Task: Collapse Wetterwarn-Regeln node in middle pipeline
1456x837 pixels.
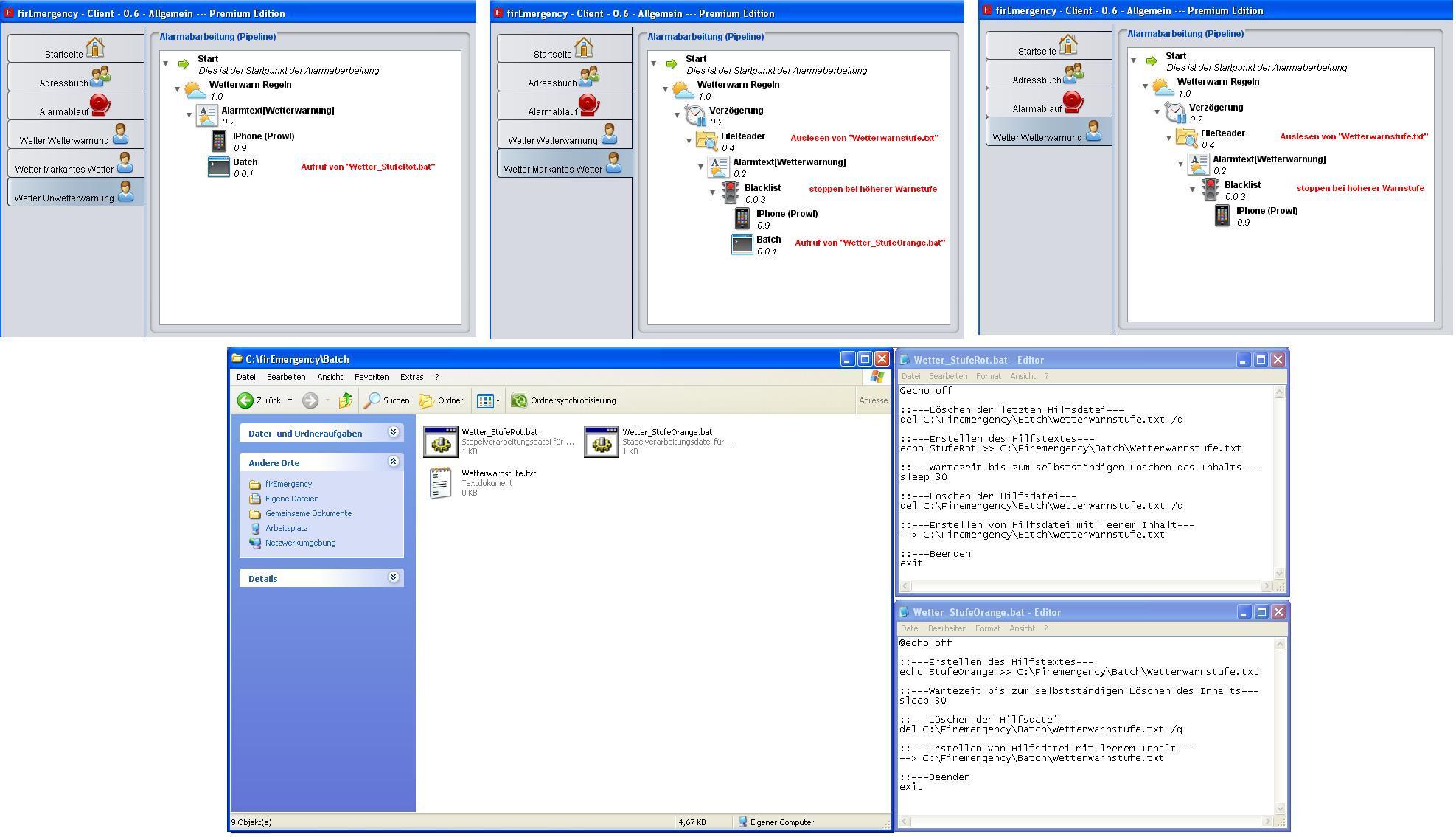Action: pyautogui.click(x=665, y=89)
